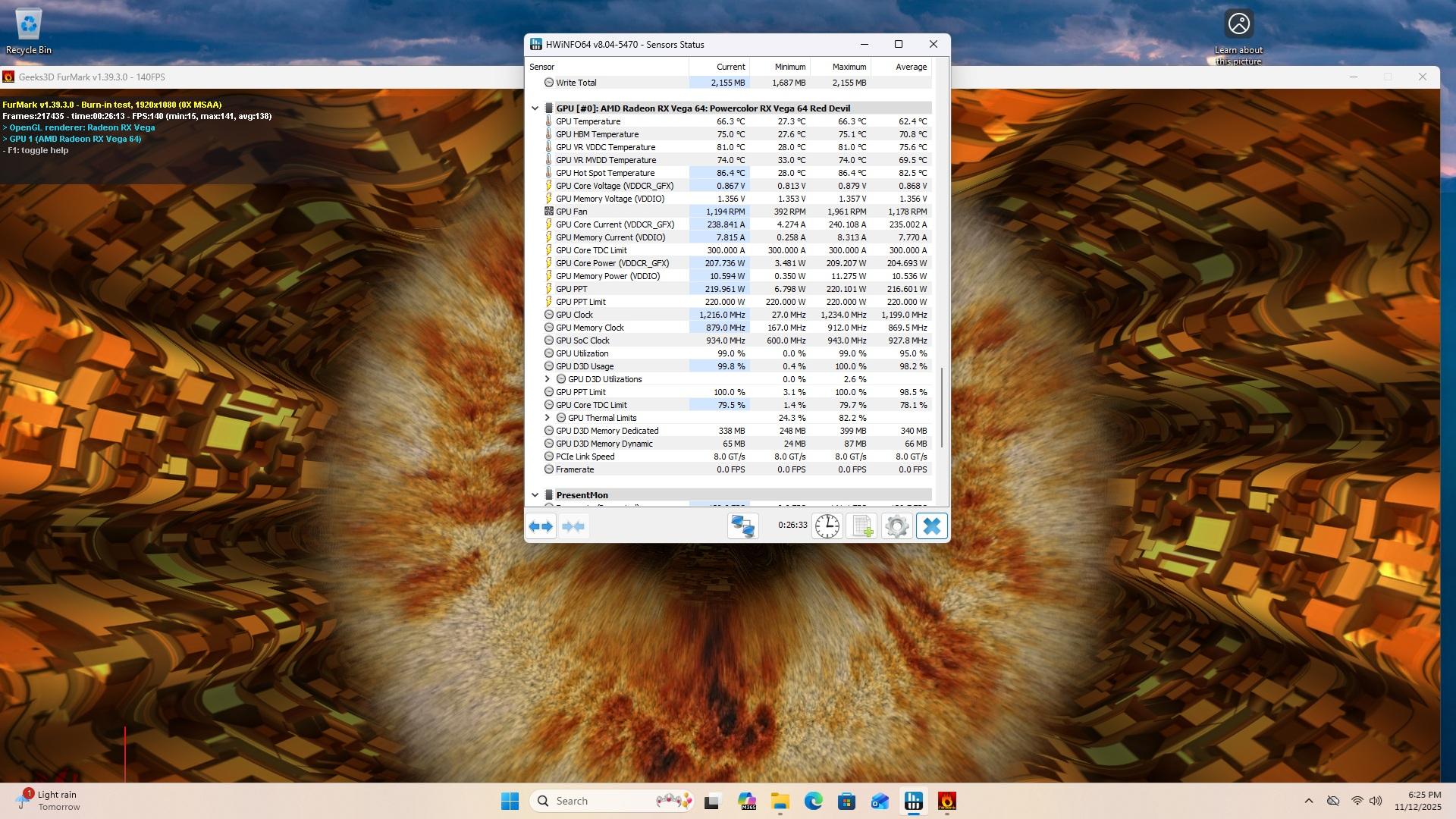Screen dimensions: 1456x819
Task: Minimize the FurMark window
Action: click(1354, 77)
